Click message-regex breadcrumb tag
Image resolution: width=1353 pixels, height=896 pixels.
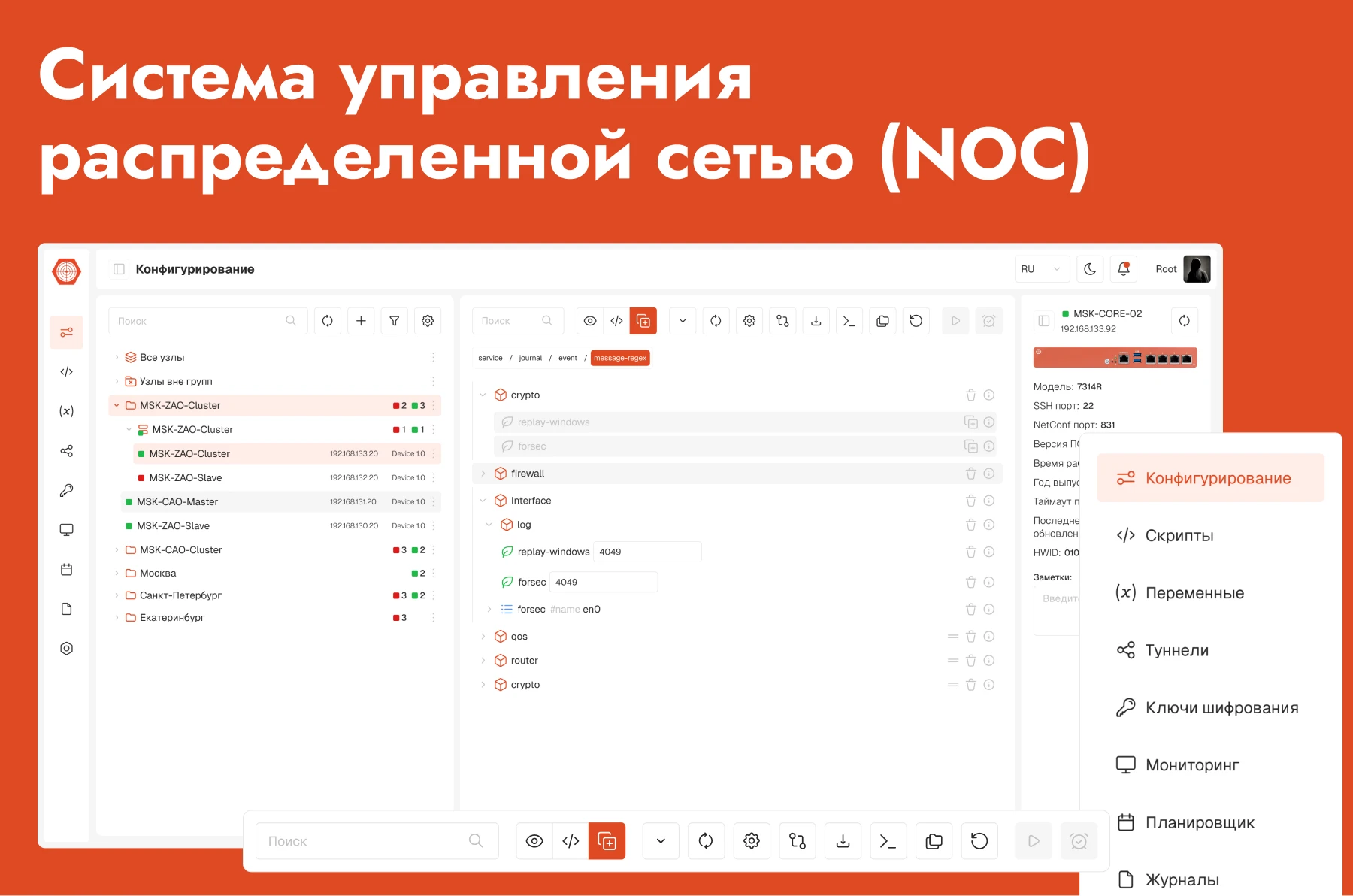coord(620,358)
